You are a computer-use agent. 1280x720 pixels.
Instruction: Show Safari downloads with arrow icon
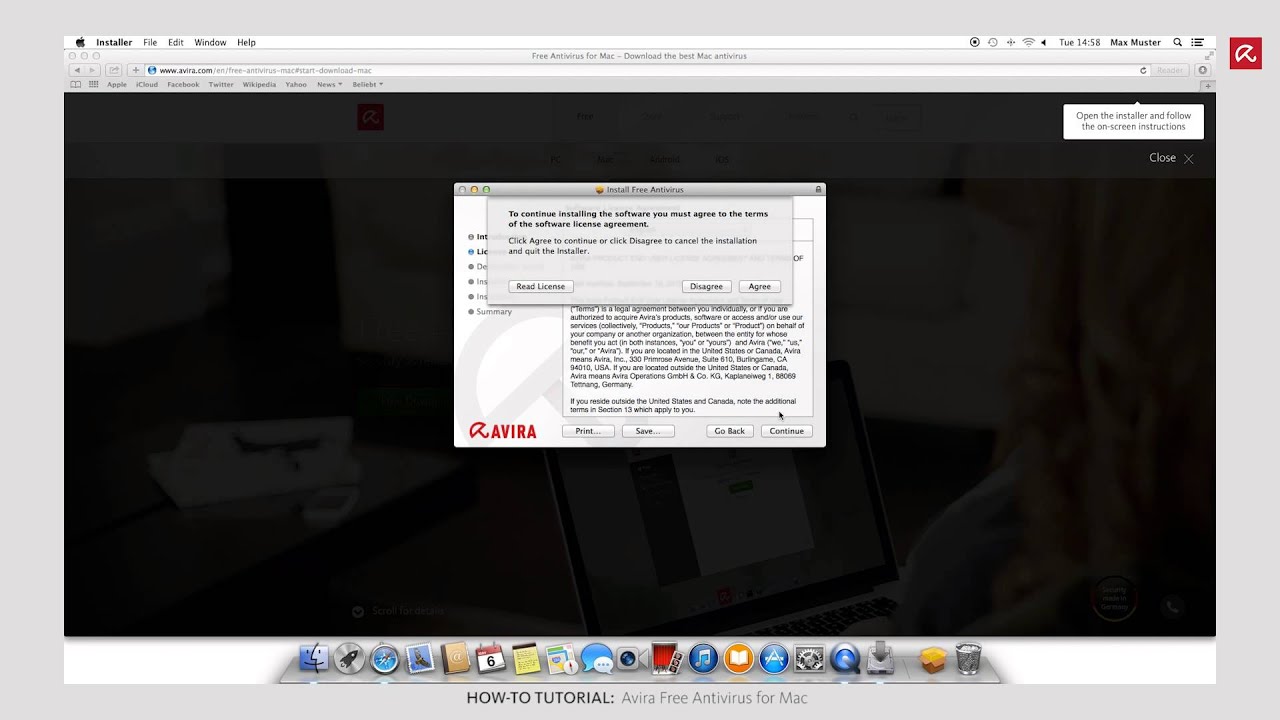(x=1203, y=70)
